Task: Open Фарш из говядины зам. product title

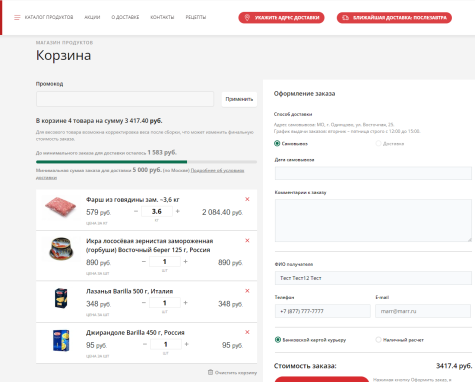Action: pyautogui.click(x=133, y=200)
